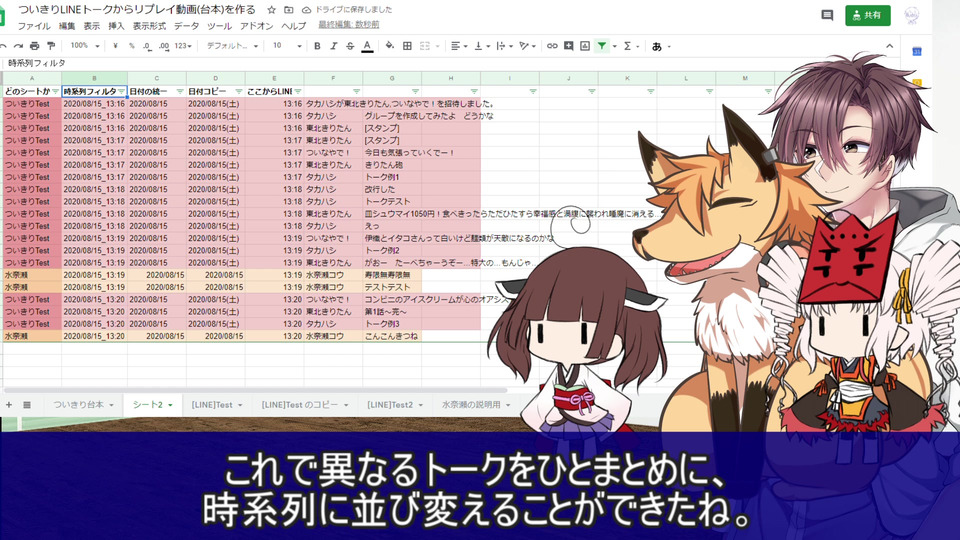Open the comment history icon
Screen dimensions: 960x540
[x=827, y=15]
